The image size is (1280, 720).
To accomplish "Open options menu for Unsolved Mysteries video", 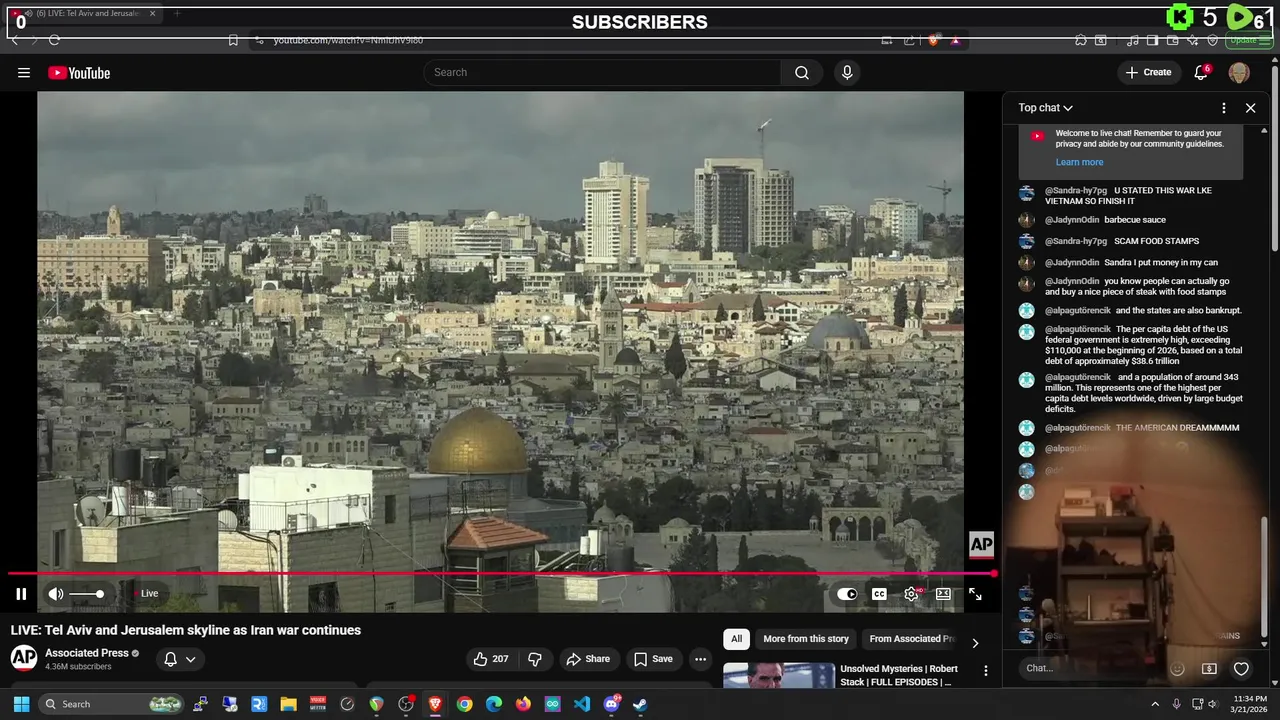I will [985, 671].
